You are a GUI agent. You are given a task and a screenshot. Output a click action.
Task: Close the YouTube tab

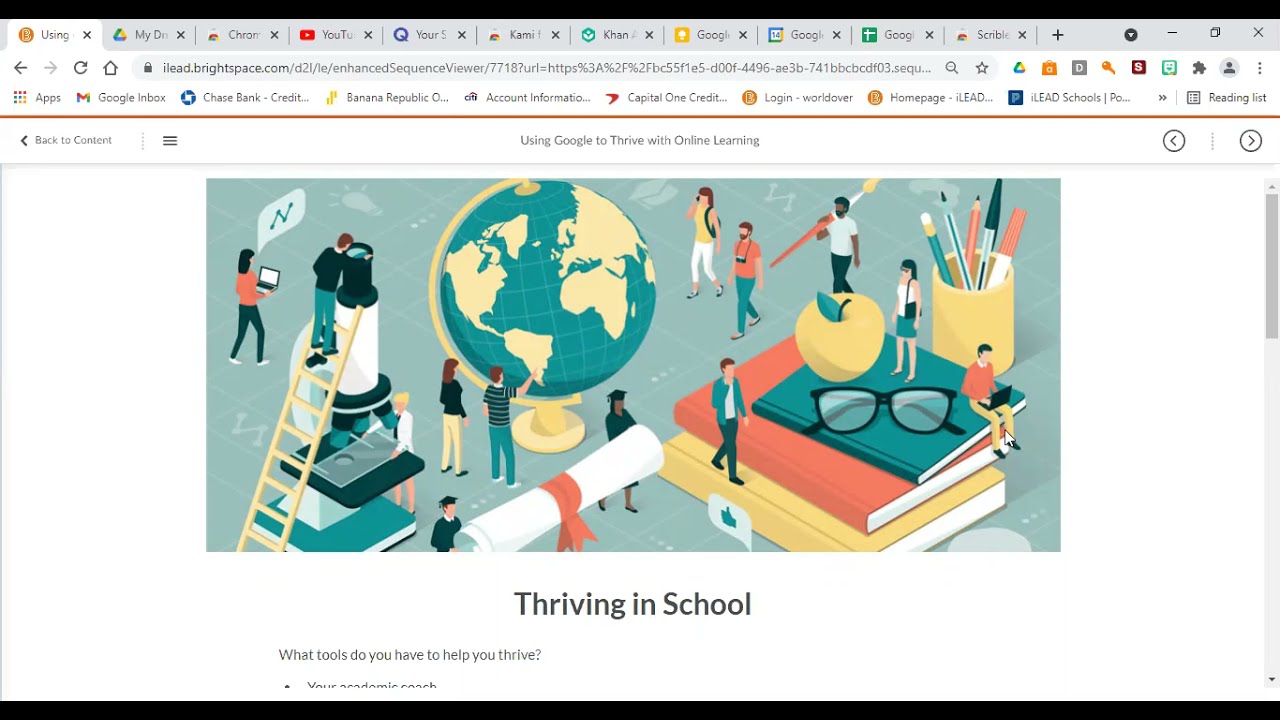click(368, 35)
